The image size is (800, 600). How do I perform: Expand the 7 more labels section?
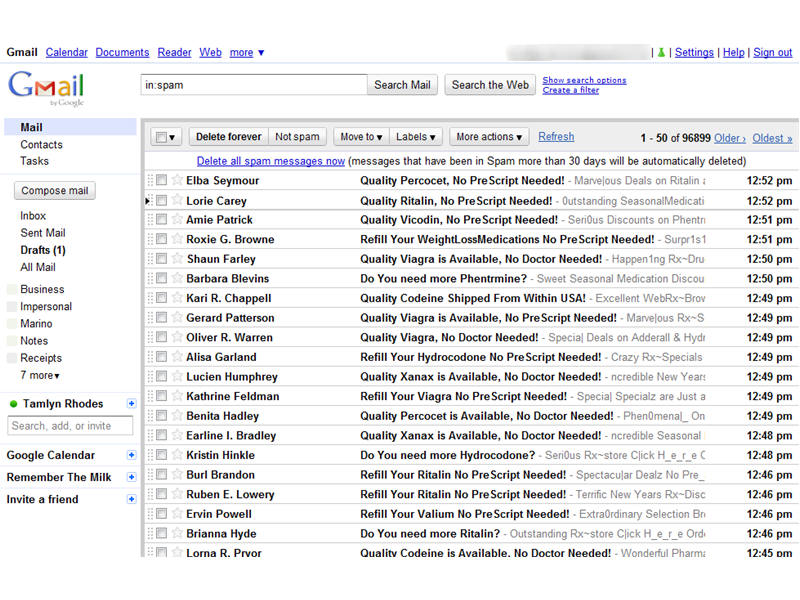(38, 375)
